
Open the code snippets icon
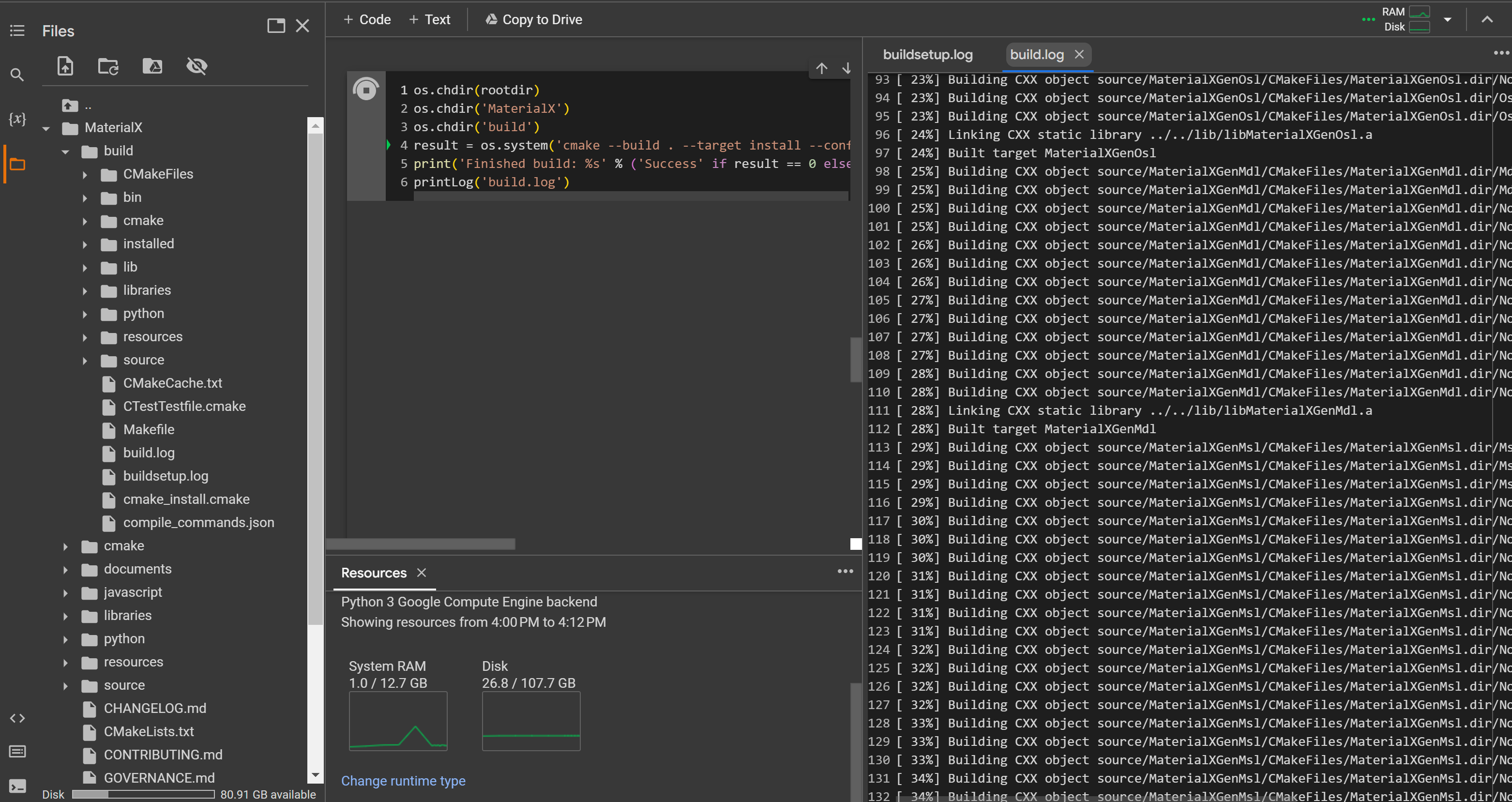(17, 718)
